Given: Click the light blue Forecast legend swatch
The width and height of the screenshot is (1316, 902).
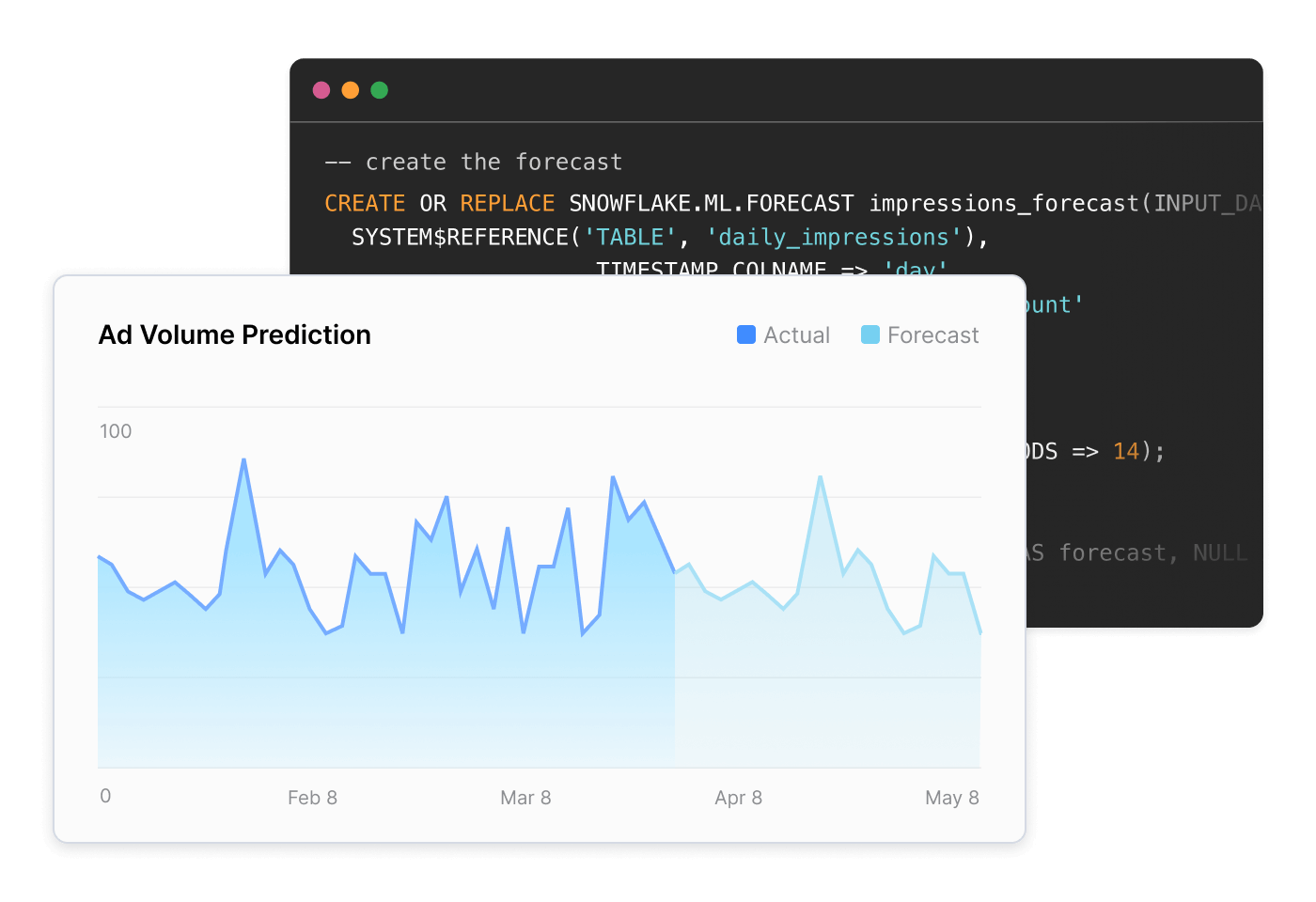Looking at the screenshot, I should coord(869,334).
